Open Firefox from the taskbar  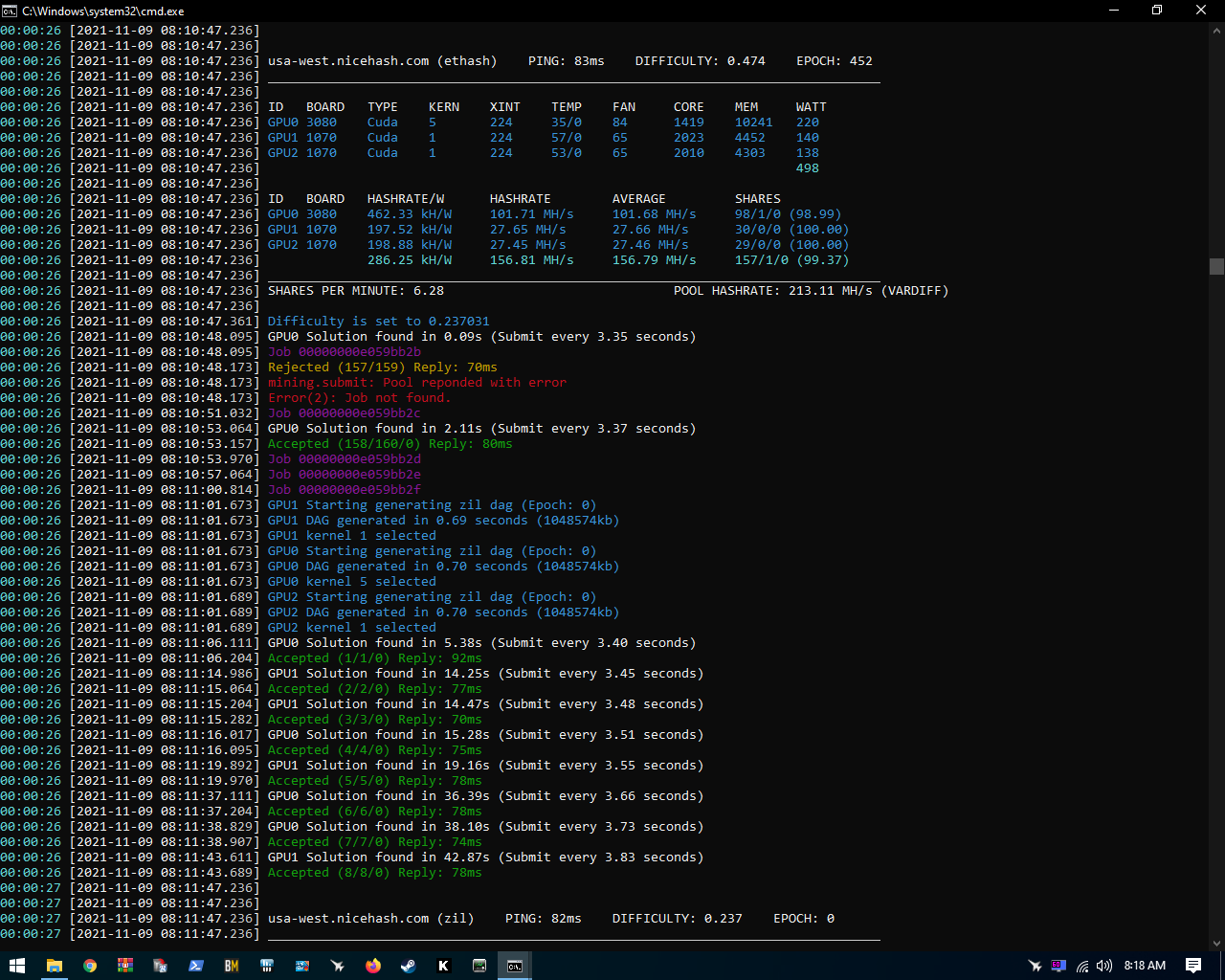pos(371,967)
